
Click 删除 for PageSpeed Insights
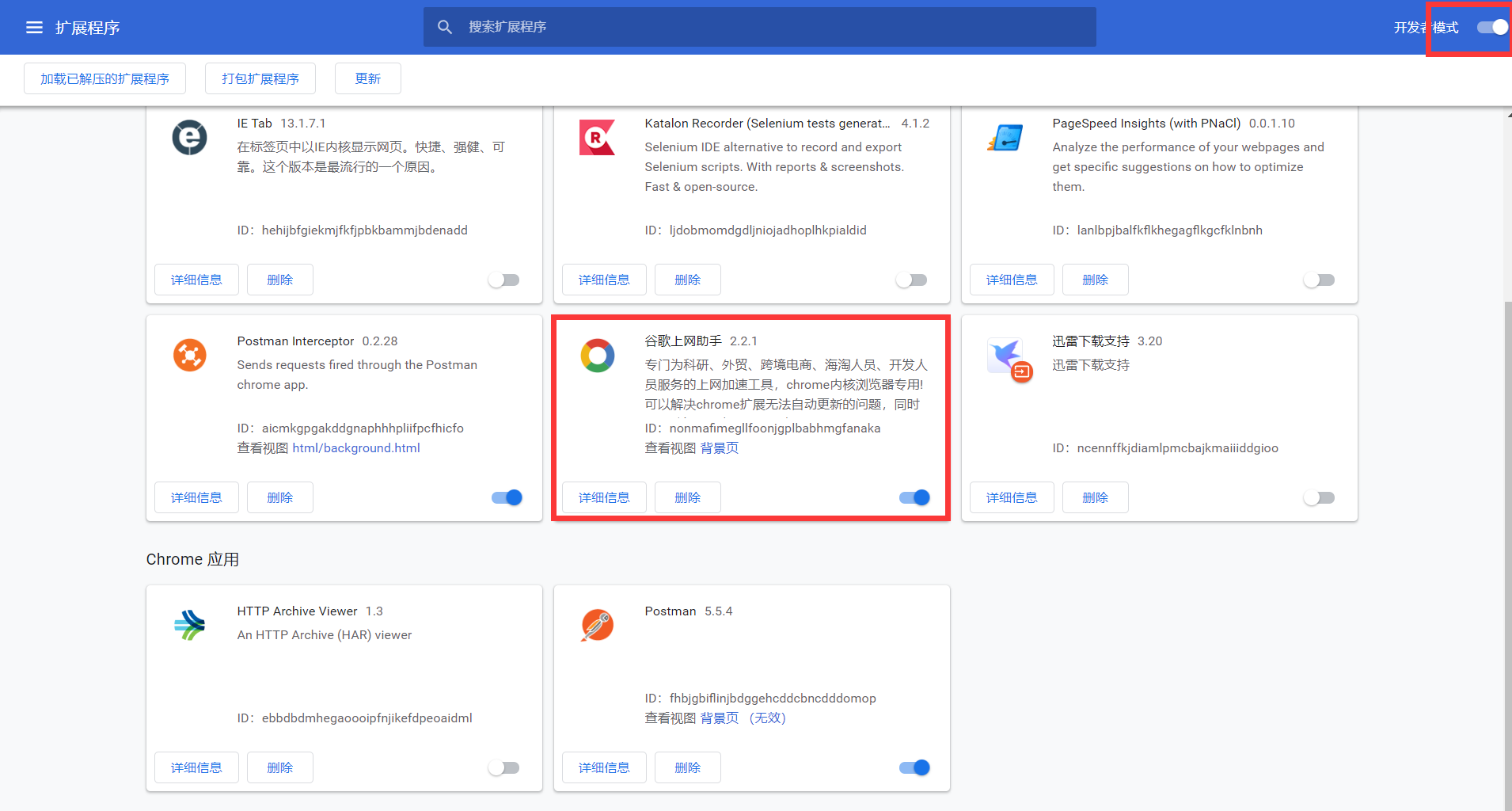point(1096,280)
